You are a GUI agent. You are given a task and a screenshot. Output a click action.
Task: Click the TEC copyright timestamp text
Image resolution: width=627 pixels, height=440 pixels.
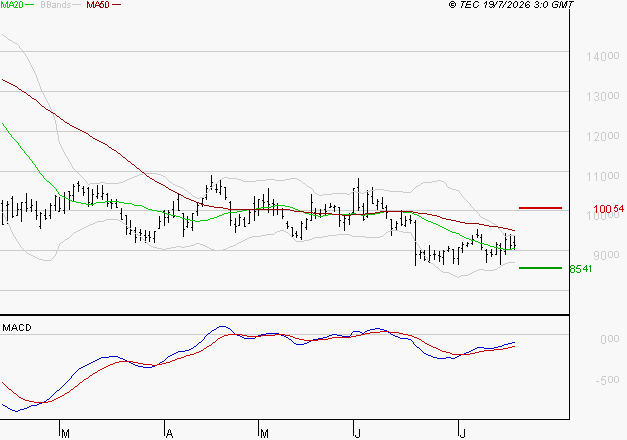pos(511,5)
